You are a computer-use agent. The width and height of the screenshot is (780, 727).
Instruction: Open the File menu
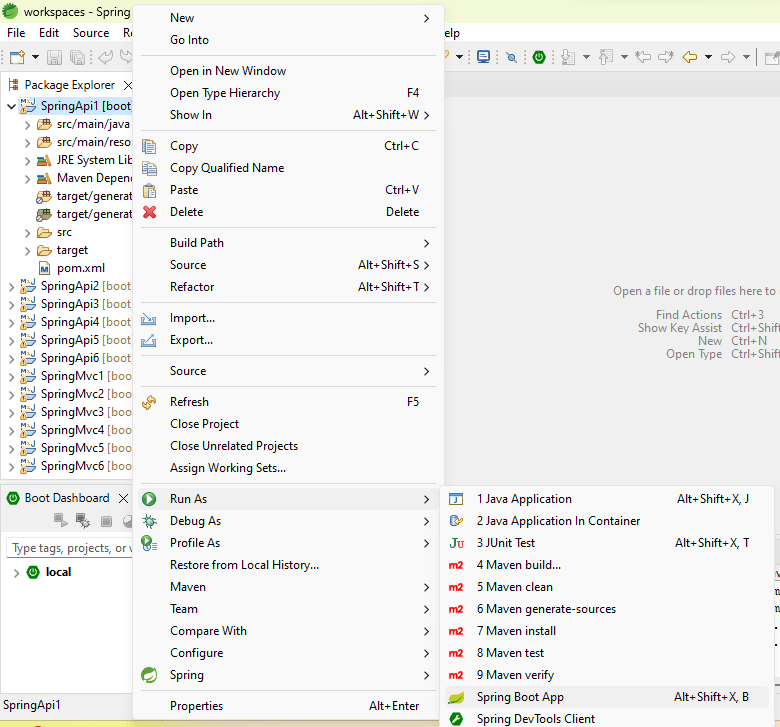pyautogui.click(x=16, y=33)
